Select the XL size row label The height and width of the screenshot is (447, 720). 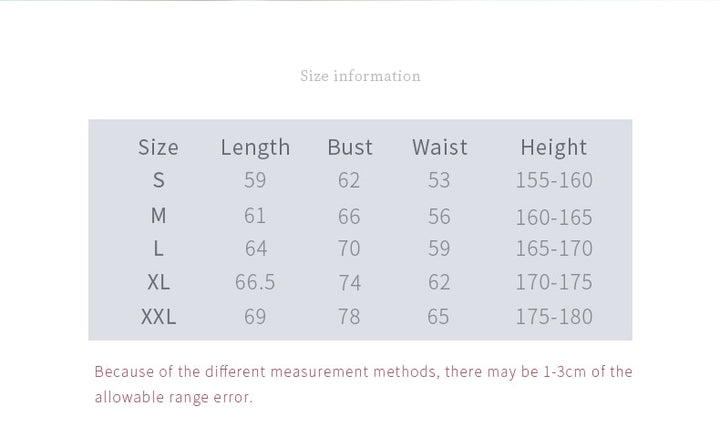[158, 282]
